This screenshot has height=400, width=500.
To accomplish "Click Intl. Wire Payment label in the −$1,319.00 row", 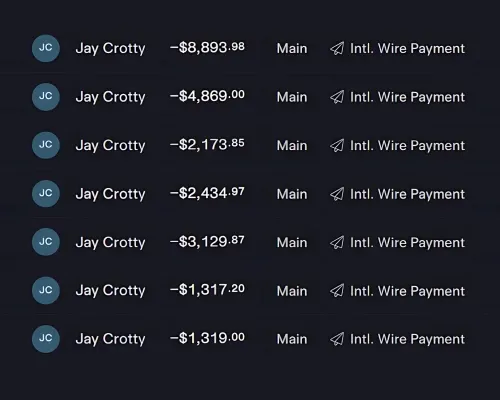I will click(x=407, y=339).
